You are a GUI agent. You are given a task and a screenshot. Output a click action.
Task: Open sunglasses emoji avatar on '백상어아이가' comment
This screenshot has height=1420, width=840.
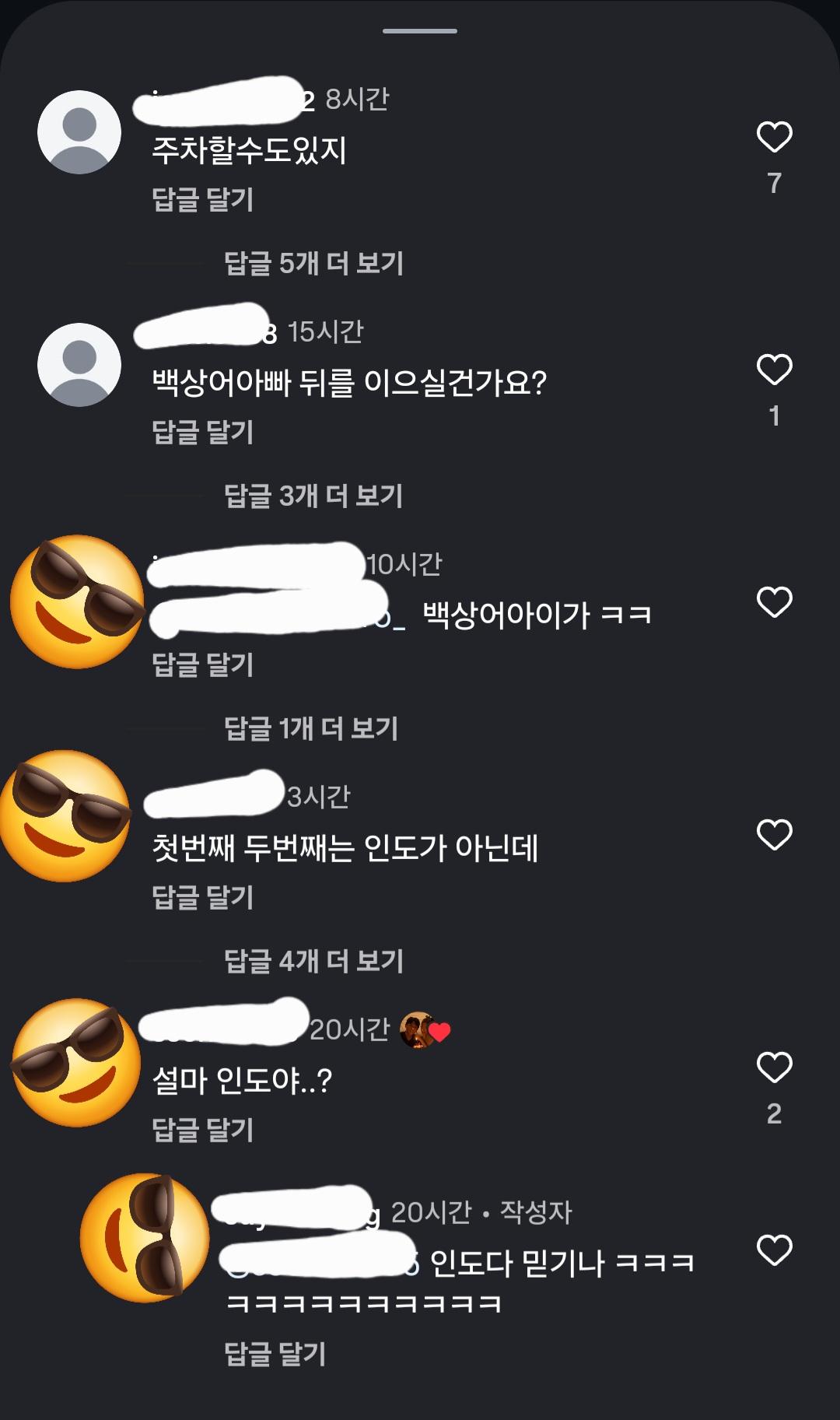click(78, 601)
